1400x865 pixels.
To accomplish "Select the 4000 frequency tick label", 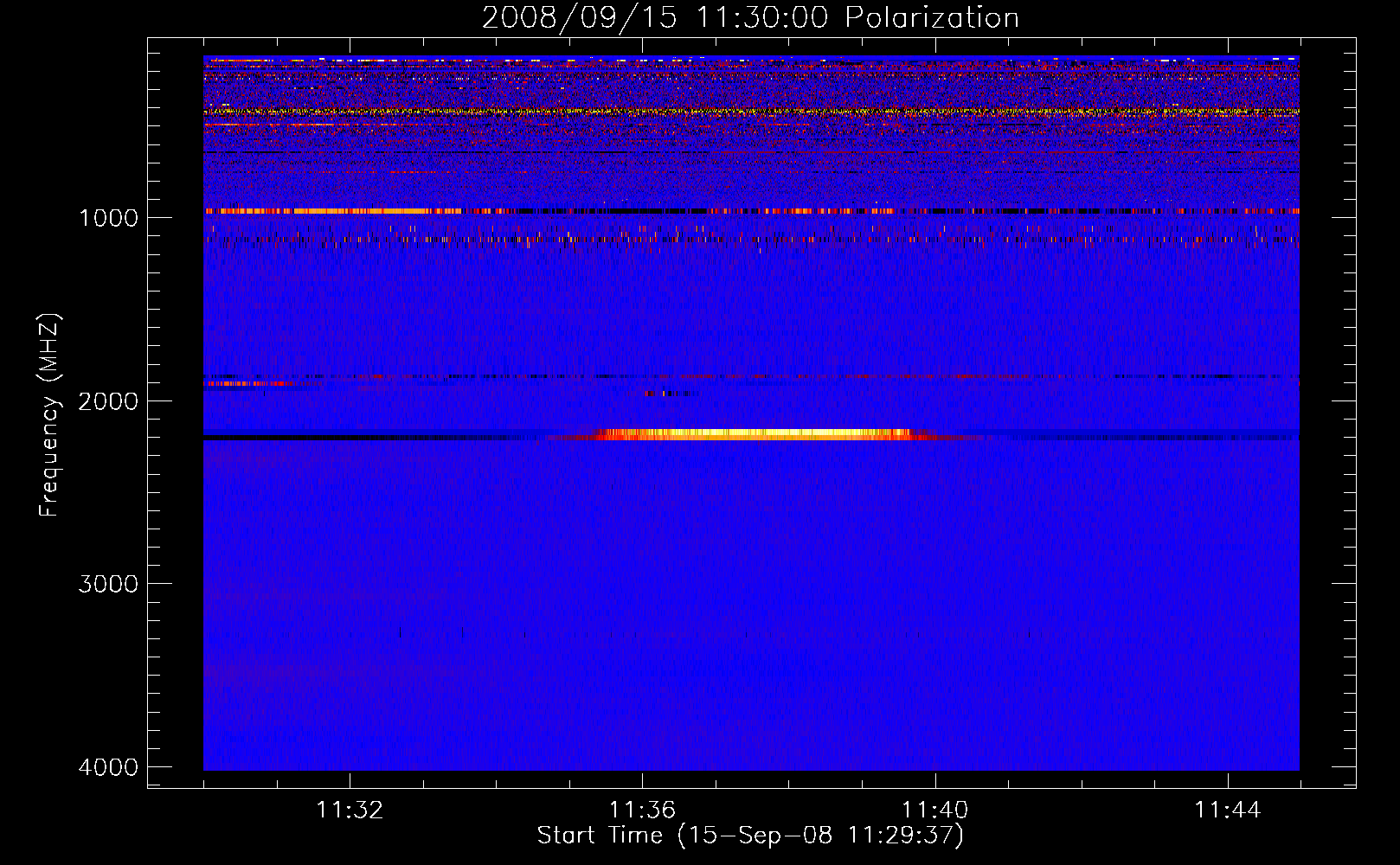I will pos(108,767).
